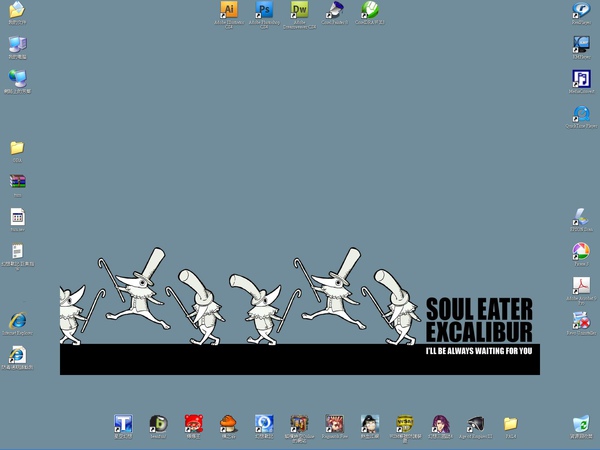Launch Age of Empires III shortcut

click(475, 424)
